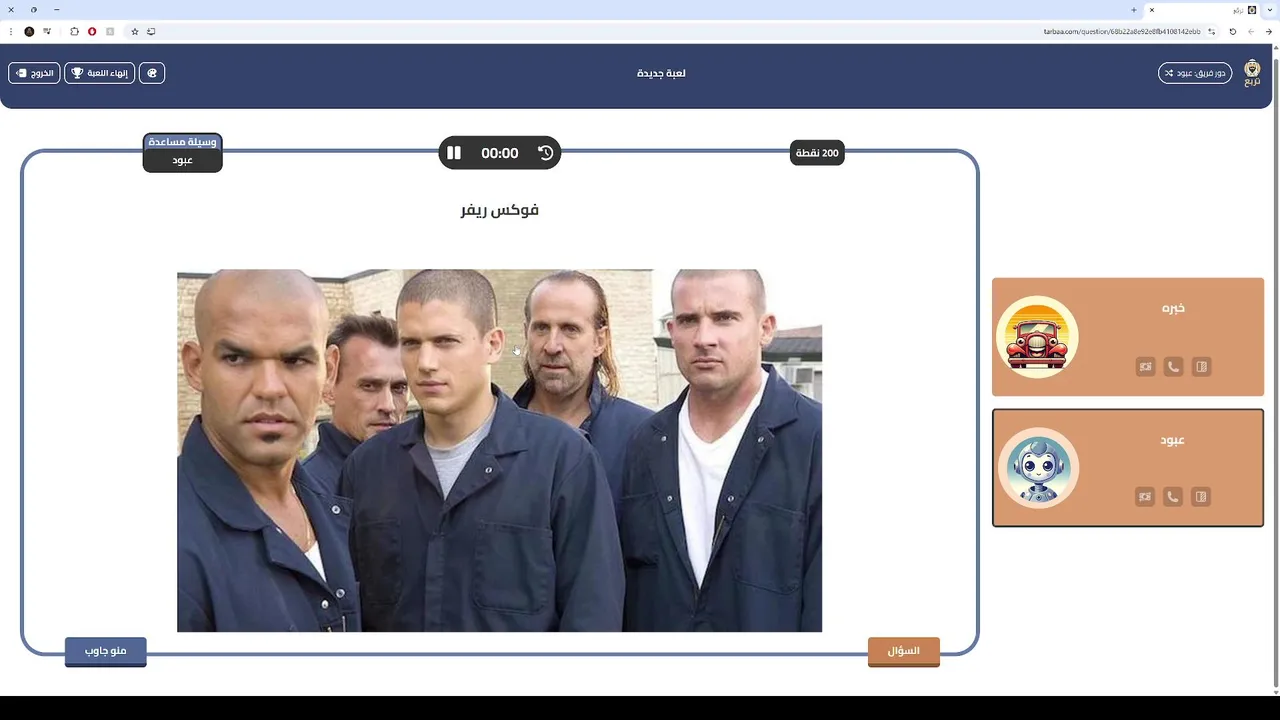Close the current browser tab
Image resolution: width=1280 pixels, height=720 pixels.
(1152, 10)
